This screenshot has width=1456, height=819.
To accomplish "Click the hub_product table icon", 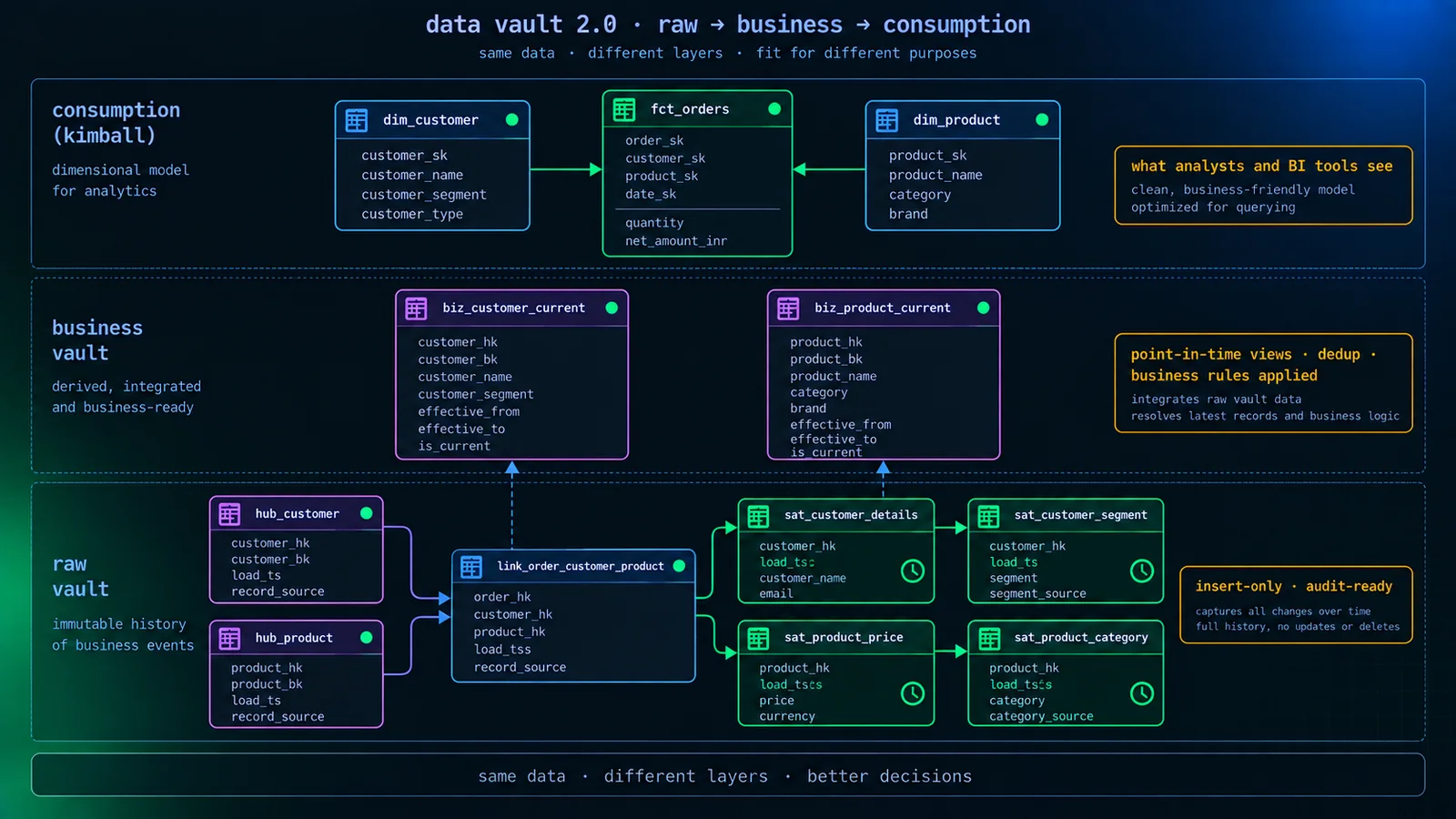I will tap(229, 638).
